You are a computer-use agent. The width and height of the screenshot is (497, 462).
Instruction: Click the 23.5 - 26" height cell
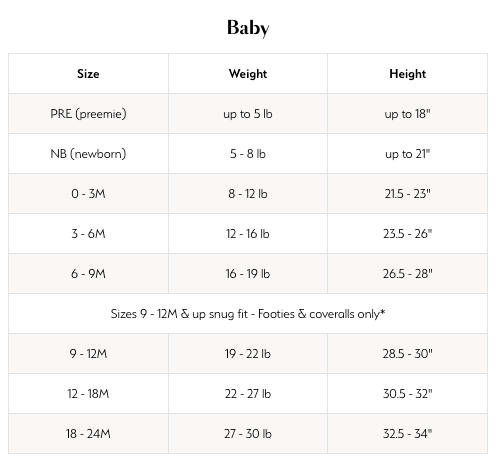click(x=407, y=234)
